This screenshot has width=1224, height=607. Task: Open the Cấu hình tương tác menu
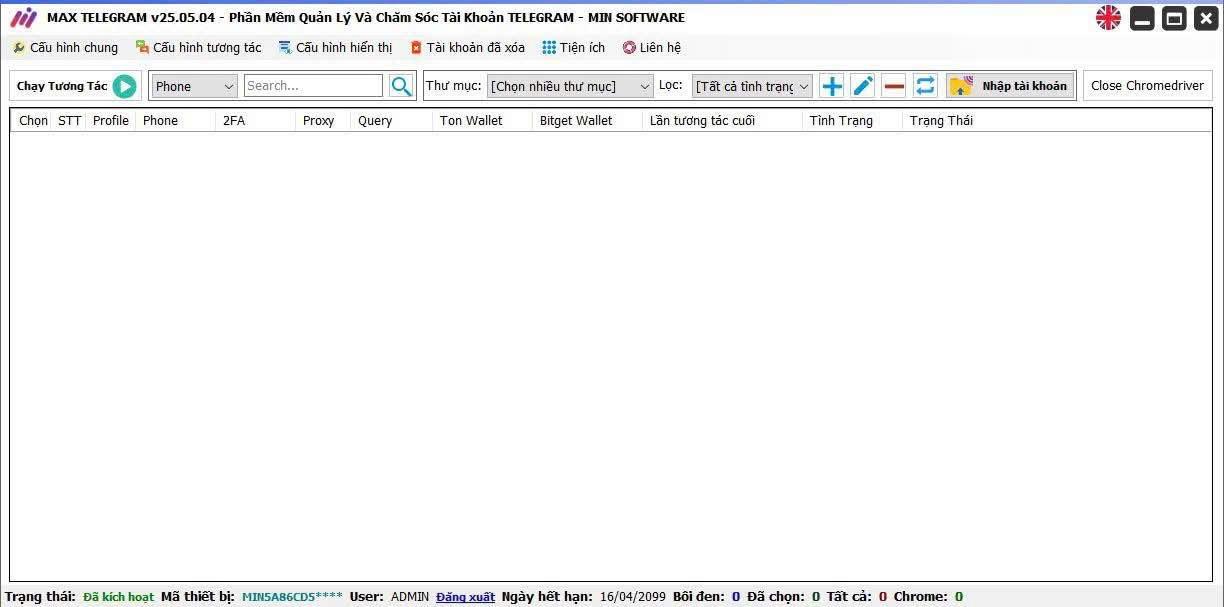198,48
